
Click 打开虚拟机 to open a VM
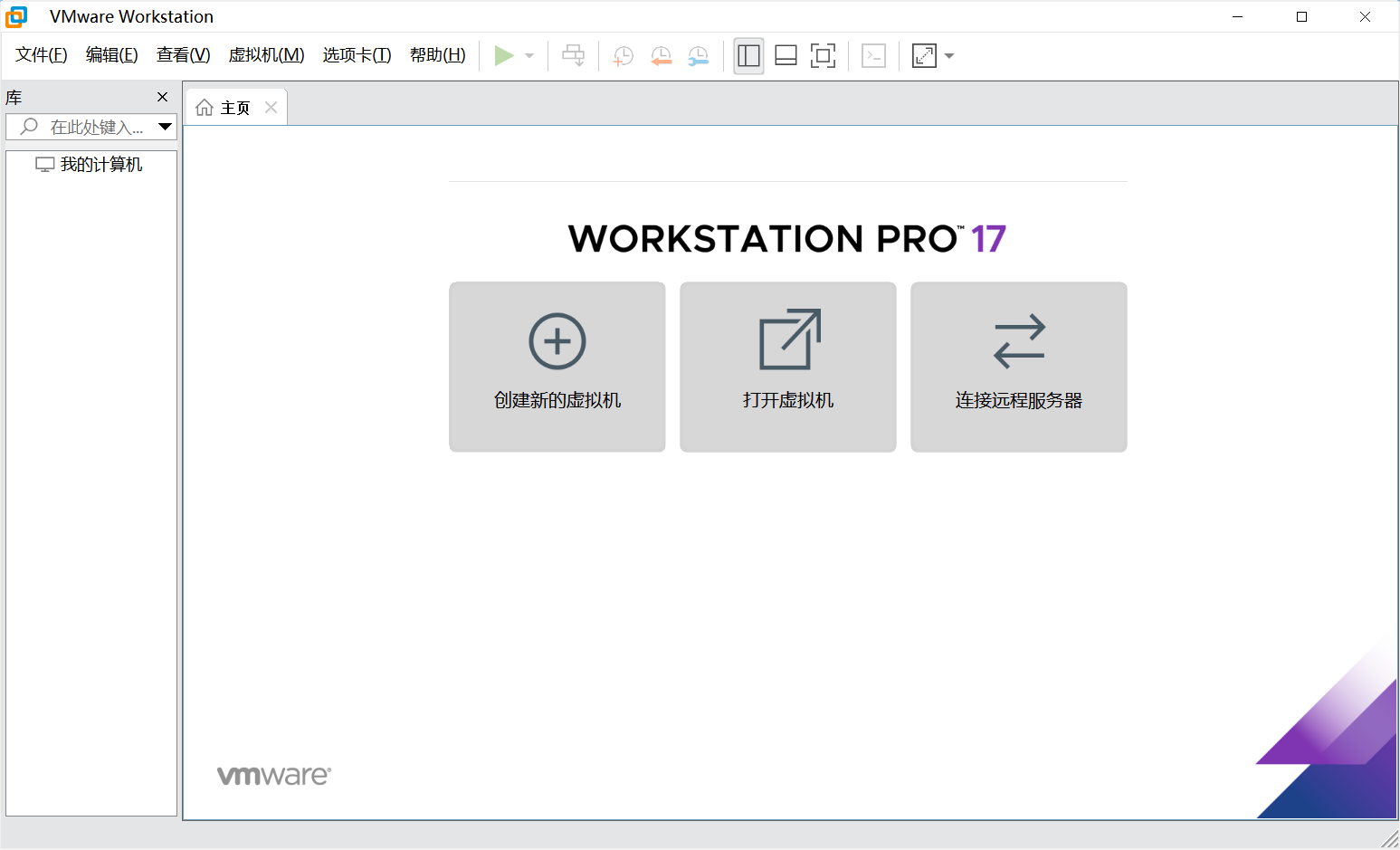pos(787,367)
